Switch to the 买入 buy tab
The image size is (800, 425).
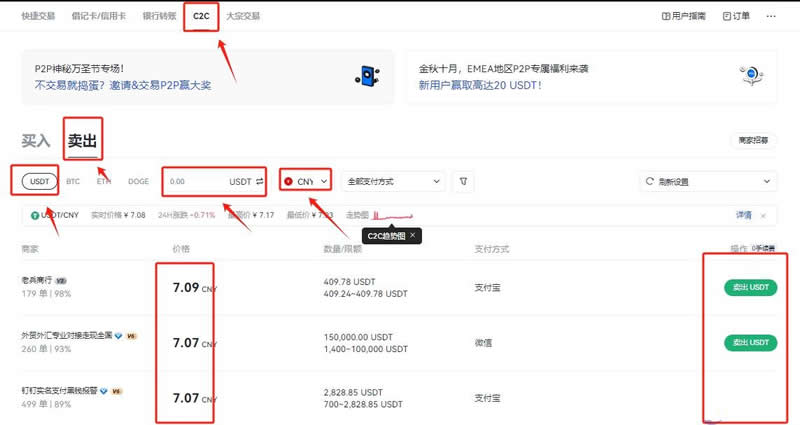36,141
